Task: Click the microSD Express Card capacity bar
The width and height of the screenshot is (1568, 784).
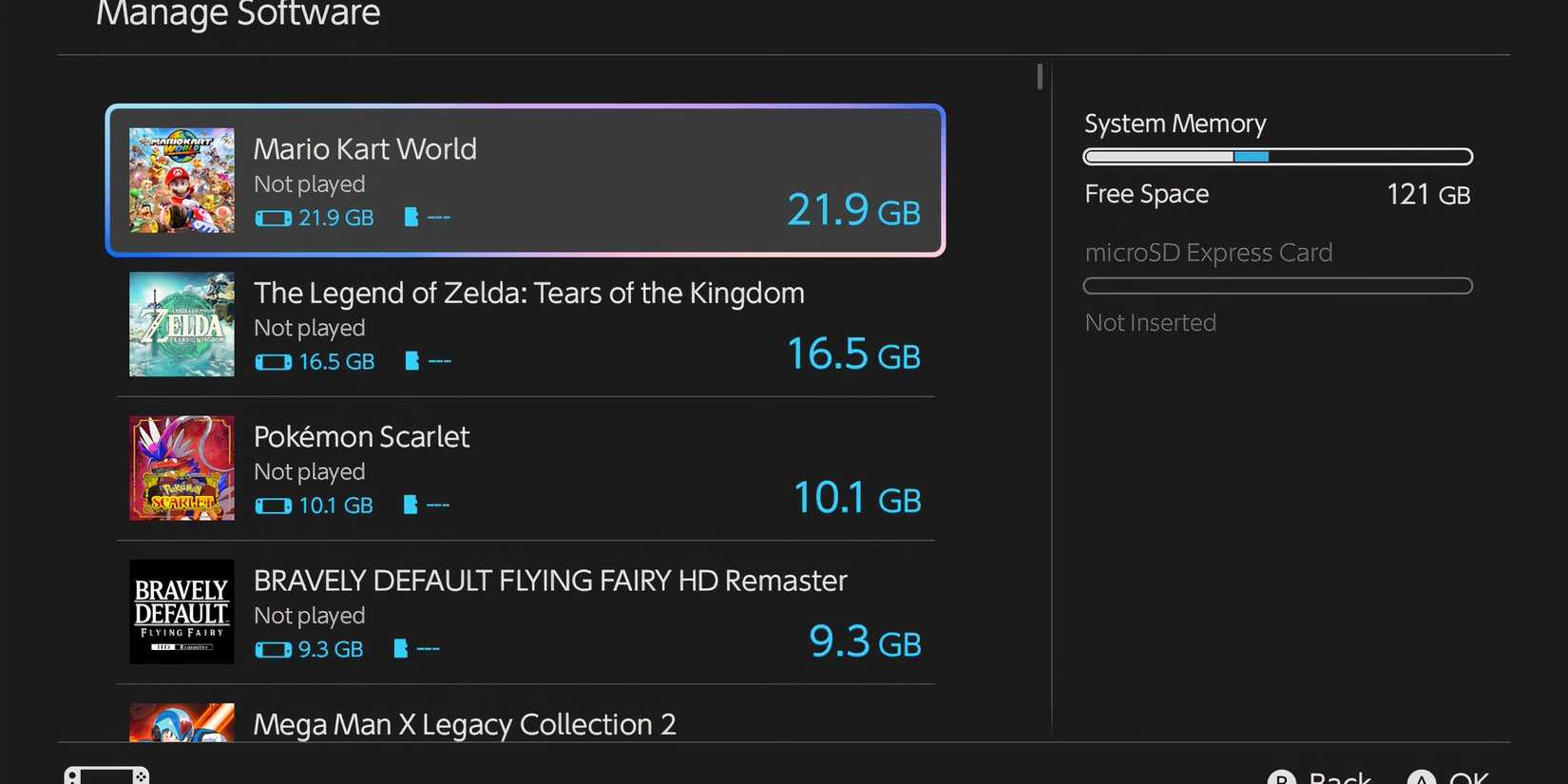Action: pyautogui.click(x=1277, y=285)
